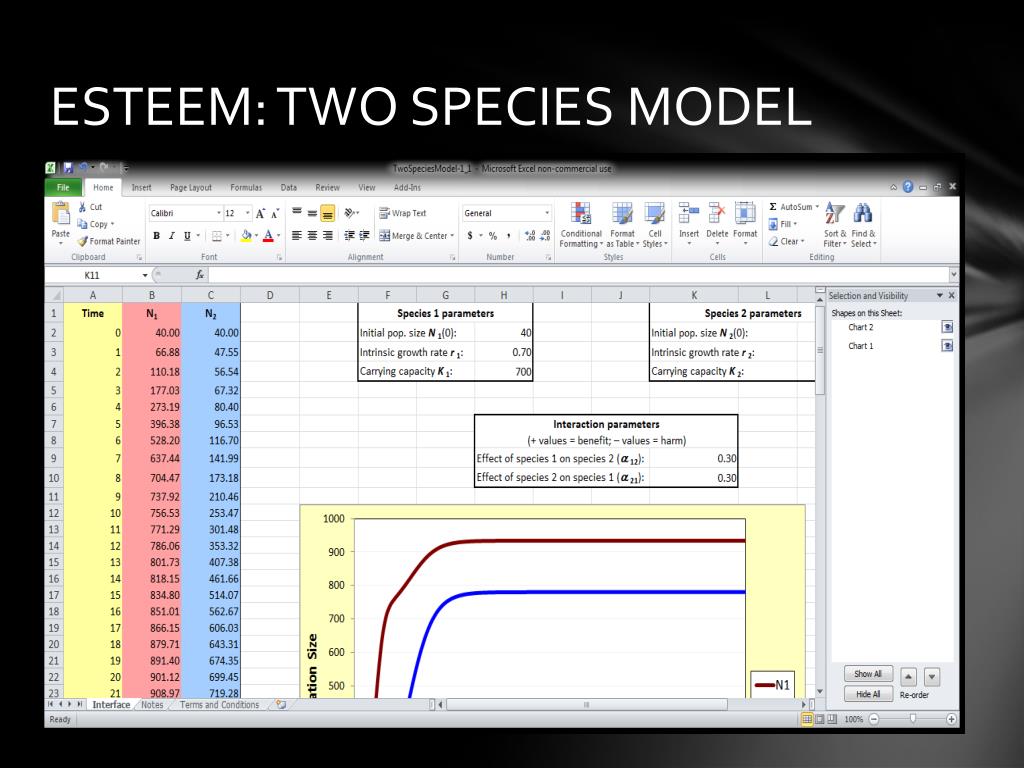This screenshot has height=768, width=1024.
Task: Click Decrease Decimal icon
Action: [545, 236]
